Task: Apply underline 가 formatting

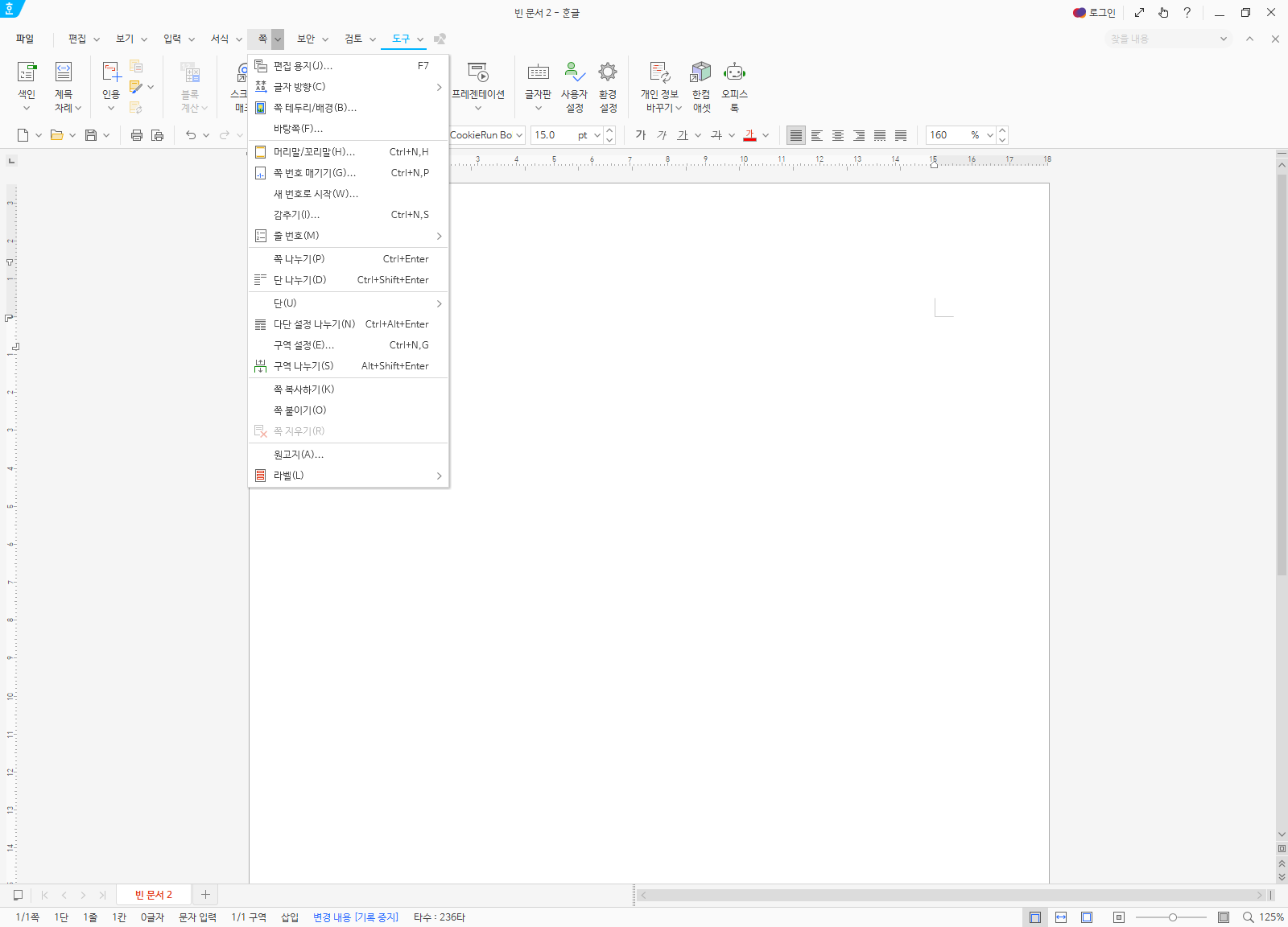Action: [x=683, y=135]
